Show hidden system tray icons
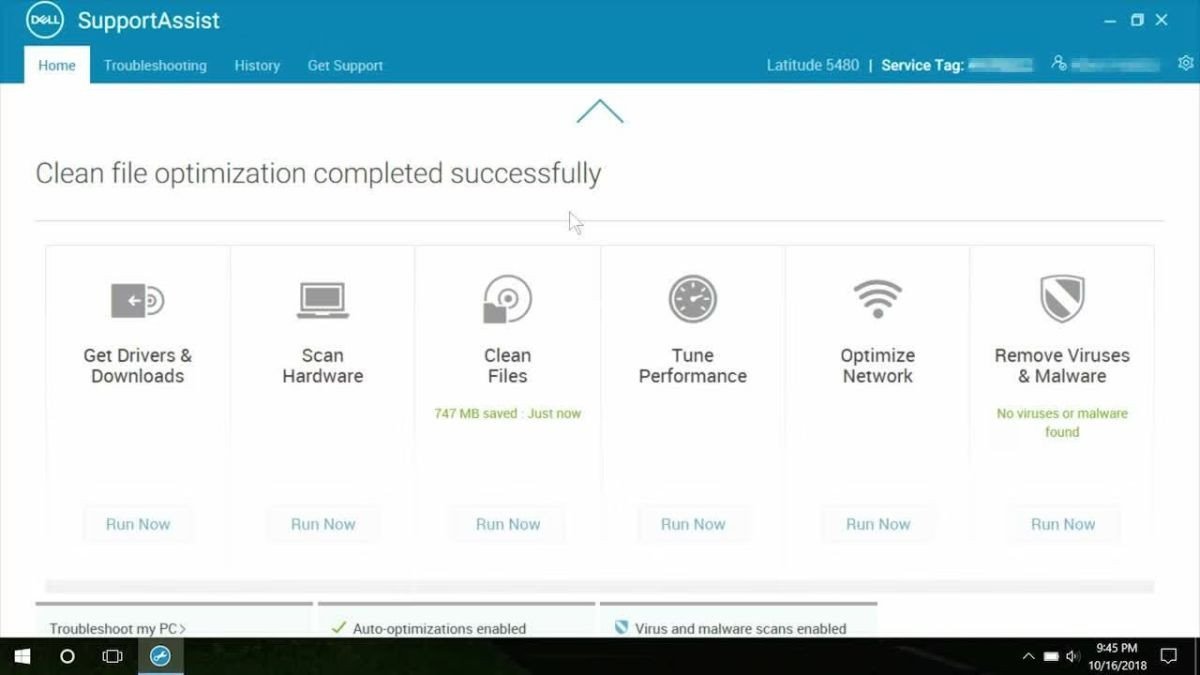The width and height of the screenshot is (1200, 675). coord(1028,657)
